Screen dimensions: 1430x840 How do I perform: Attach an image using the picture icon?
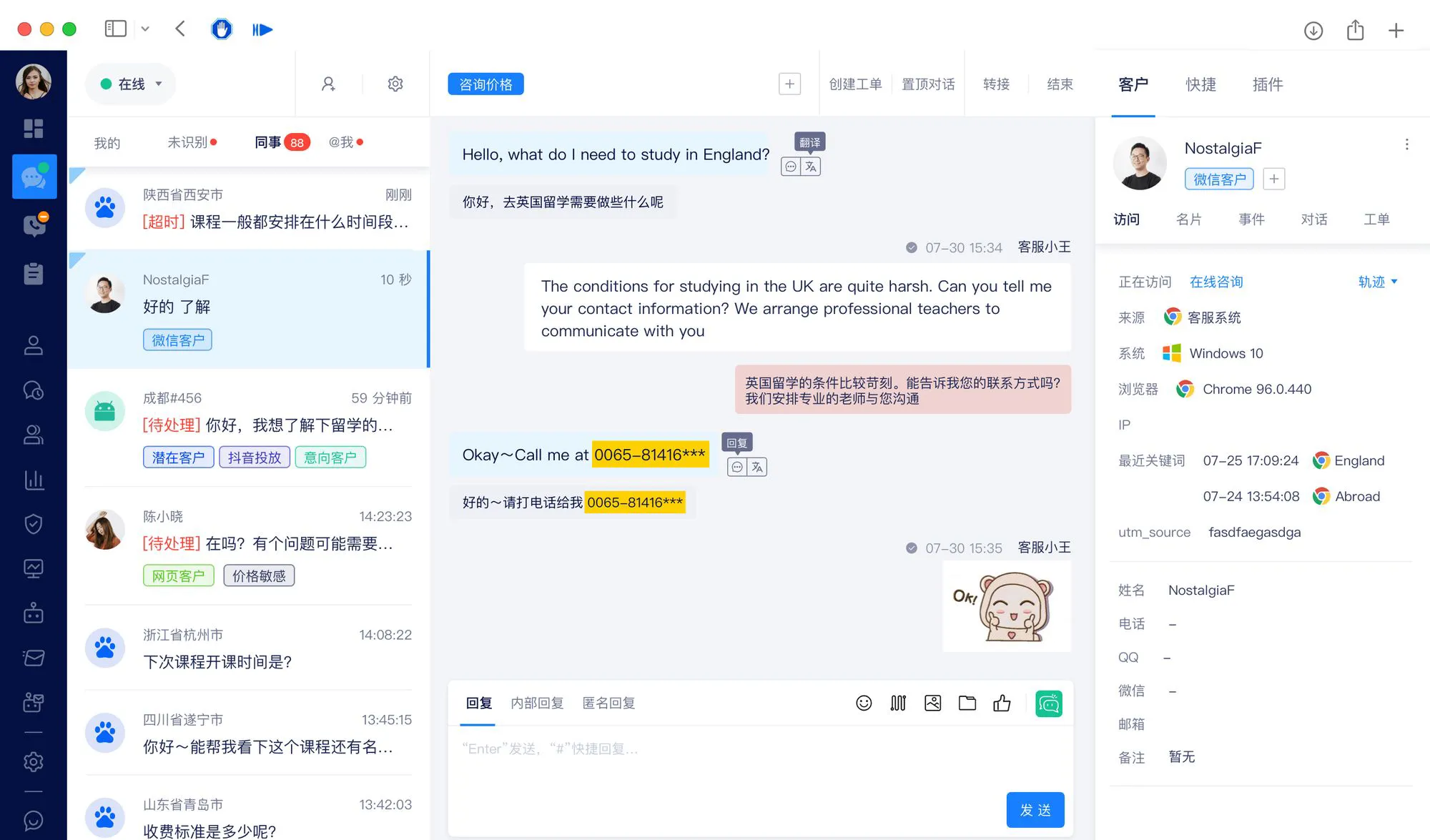[932, 703]
